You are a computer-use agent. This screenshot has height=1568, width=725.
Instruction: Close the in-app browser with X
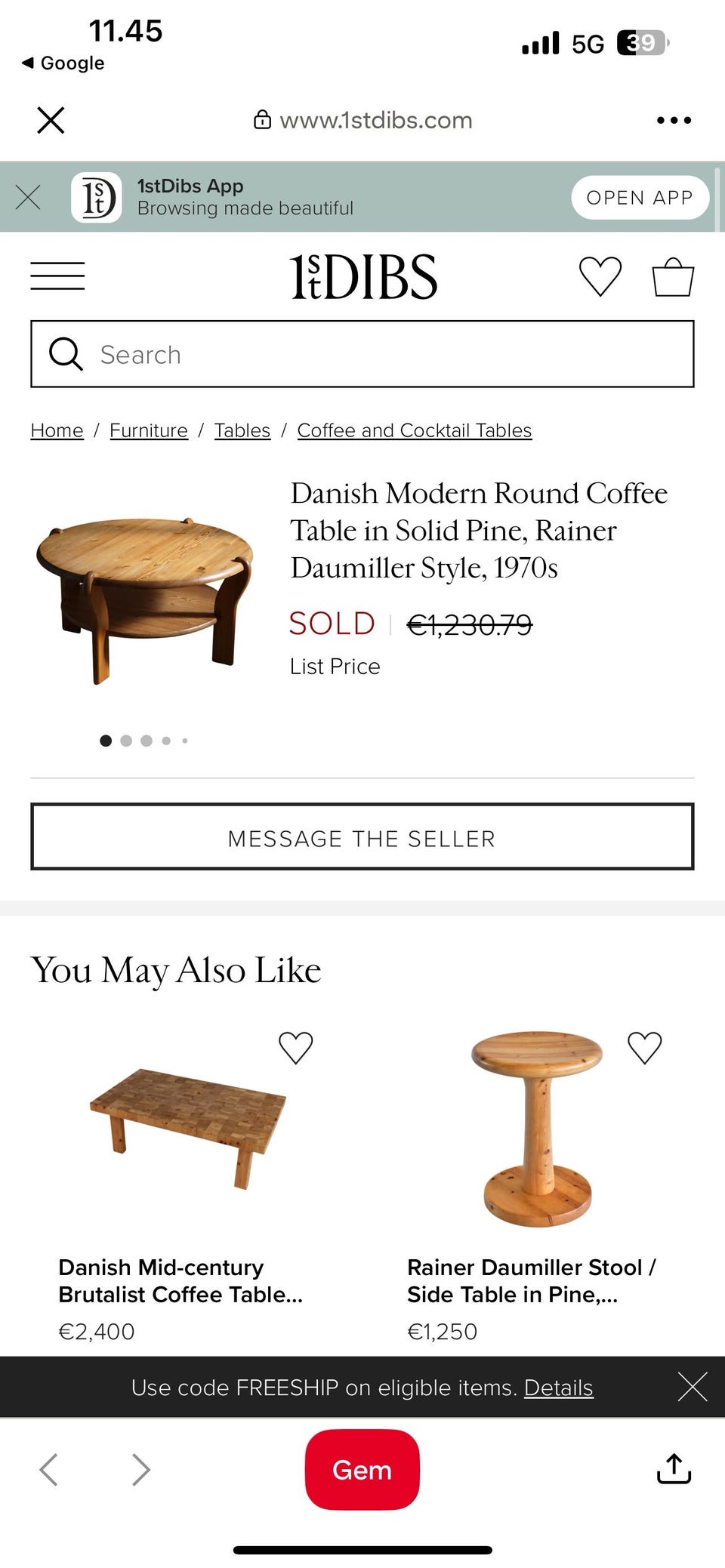[x=51, y=120]
